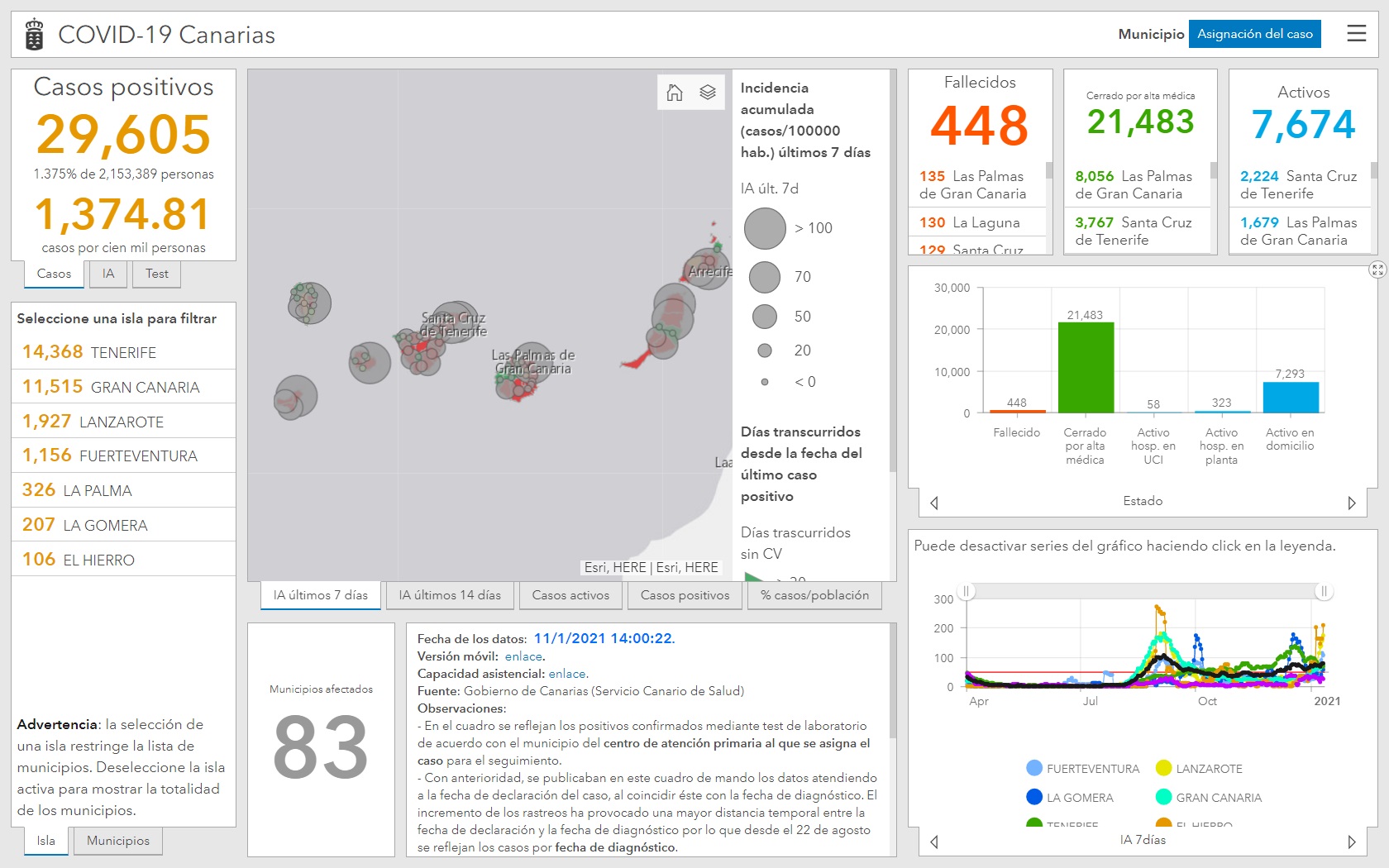Go to previous chart before IA 7días
This screenshot has width=1389, height=868.
pyautogui.click(x=934, y=842)
